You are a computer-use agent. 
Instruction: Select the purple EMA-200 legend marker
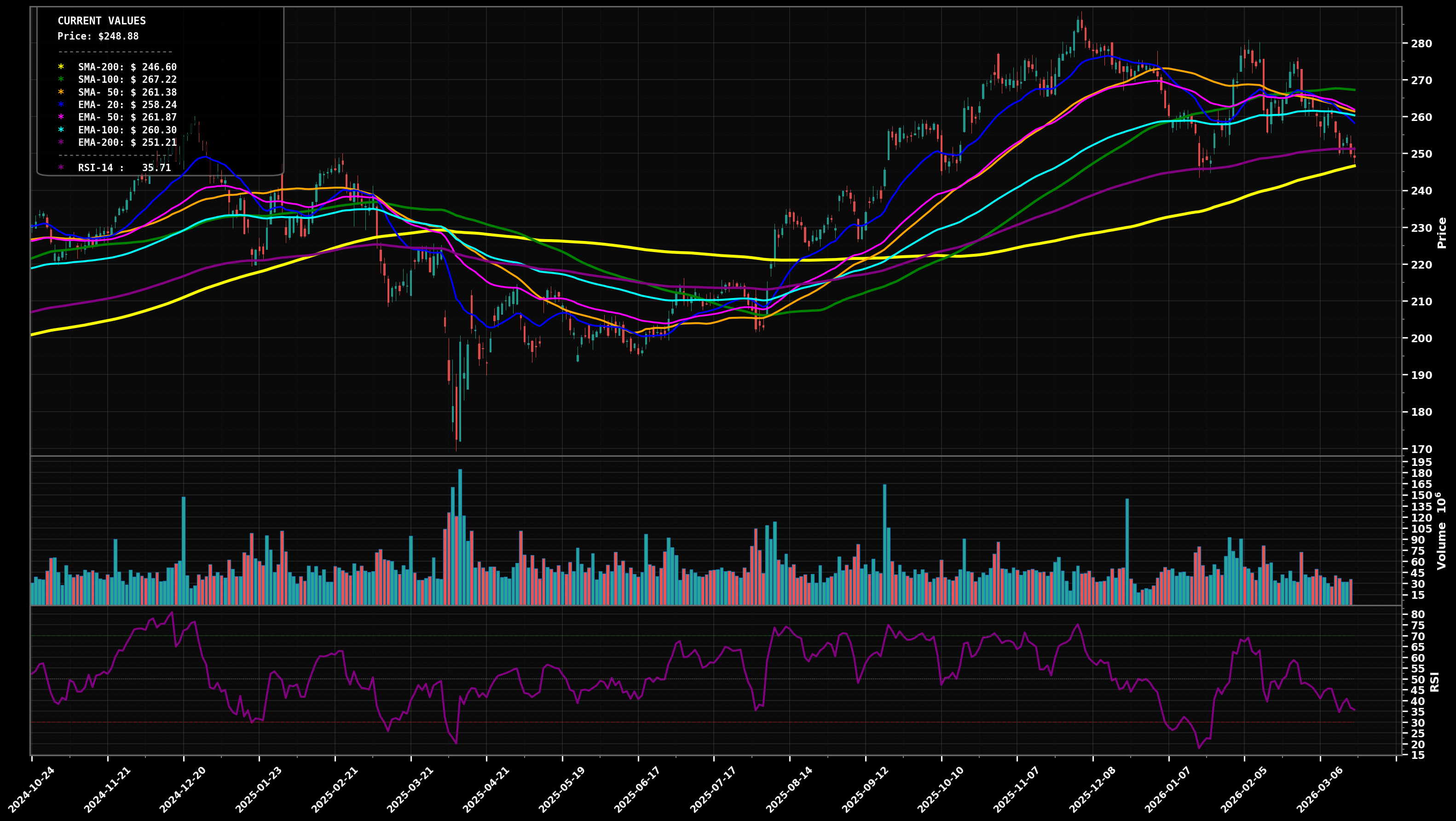[62, 142]
